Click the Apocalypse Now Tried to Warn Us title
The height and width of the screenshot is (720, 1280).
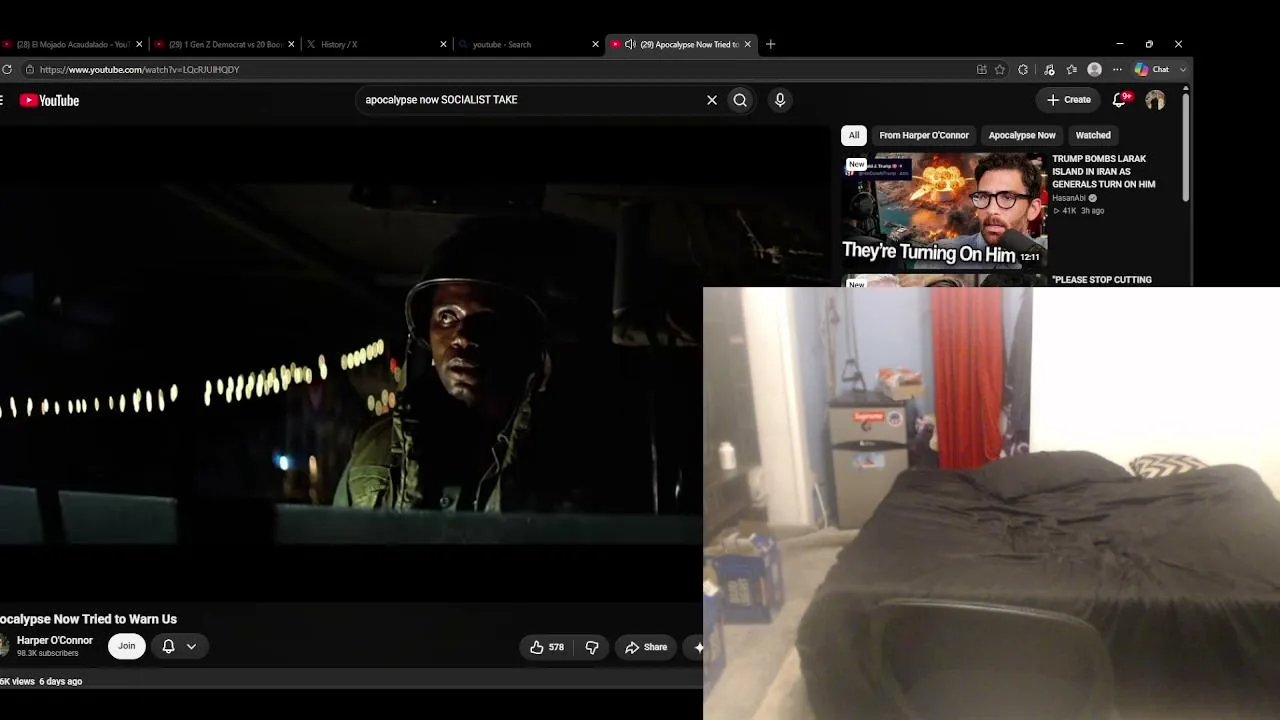click(88, 619)
